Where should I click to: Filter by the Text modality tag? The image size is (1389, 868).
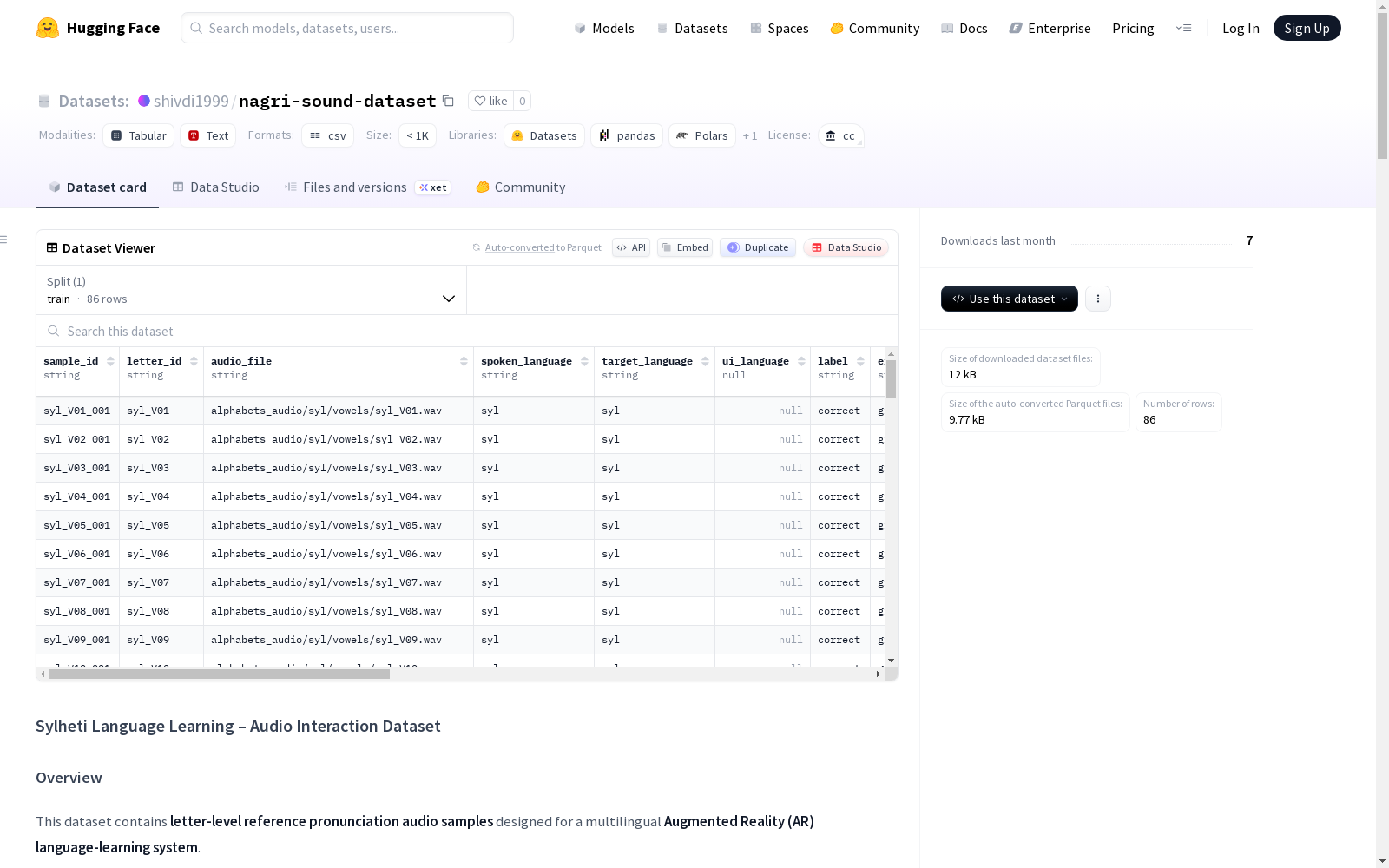pyautogui.click(x=208, y=135)
